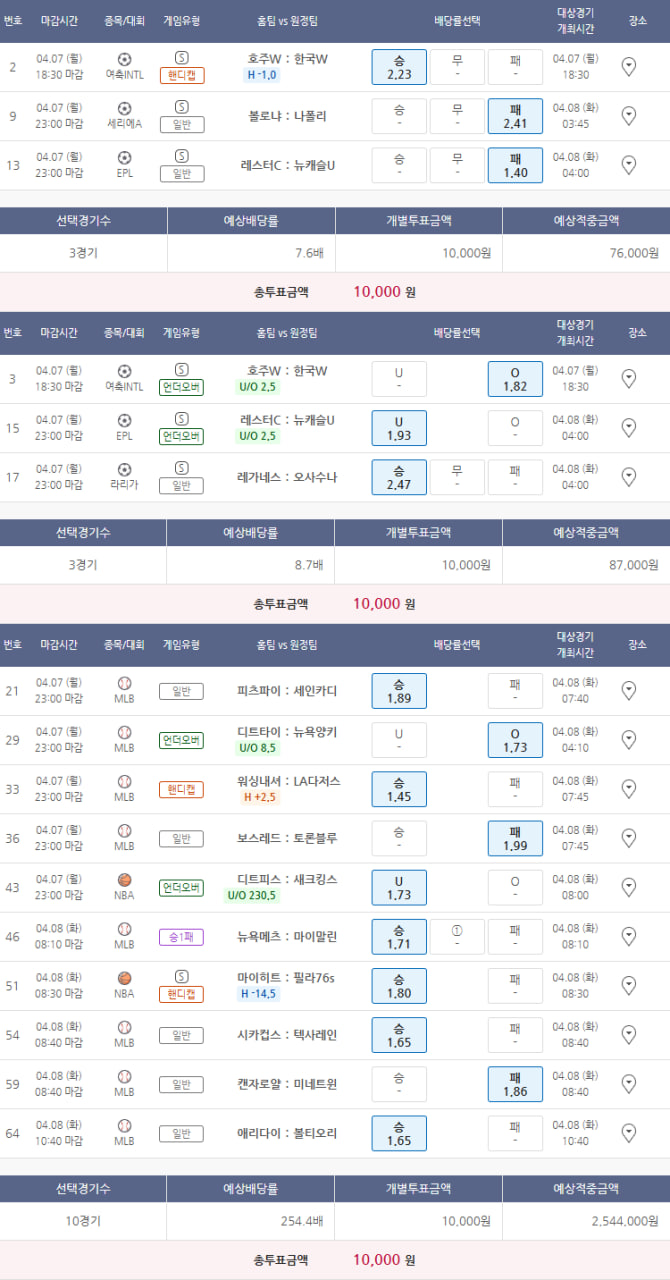The width and height of the screenshot is (670, 1280).
Task: Open location pin for match 51 마이히트
Action: [629, 985]
